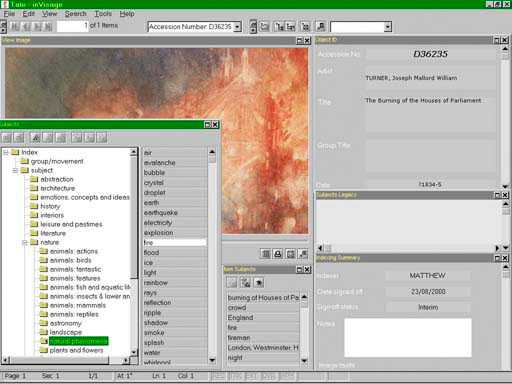The height and width of the screenshot is (384, 512).
Task: Click down arrow of Item Subjects list scrollbar
Action: point(304,360)
